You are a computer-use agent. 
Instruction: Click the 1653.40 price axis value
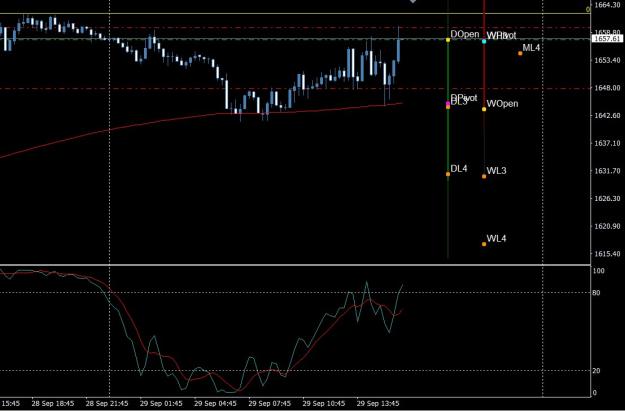coord(607,60)
